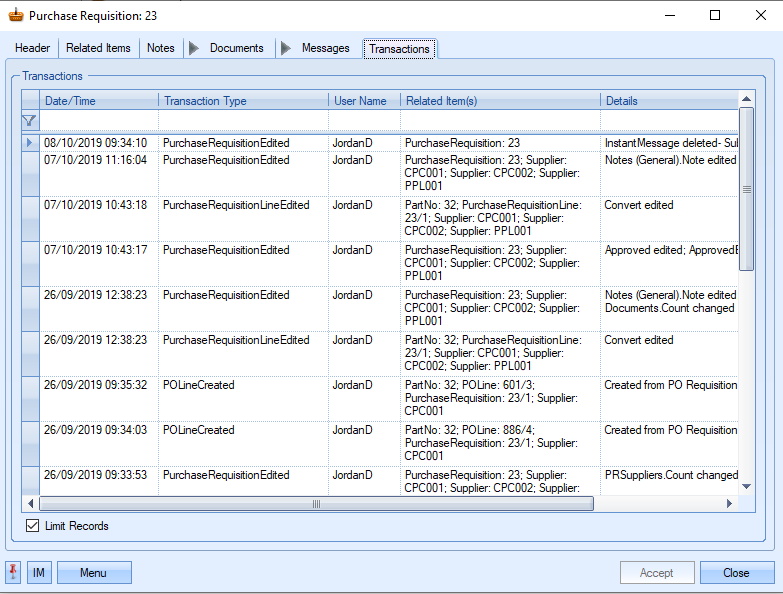783x594 pixels.
Task: Click the Purchase Requisition window title icon
Action: (x=16, y=16)
